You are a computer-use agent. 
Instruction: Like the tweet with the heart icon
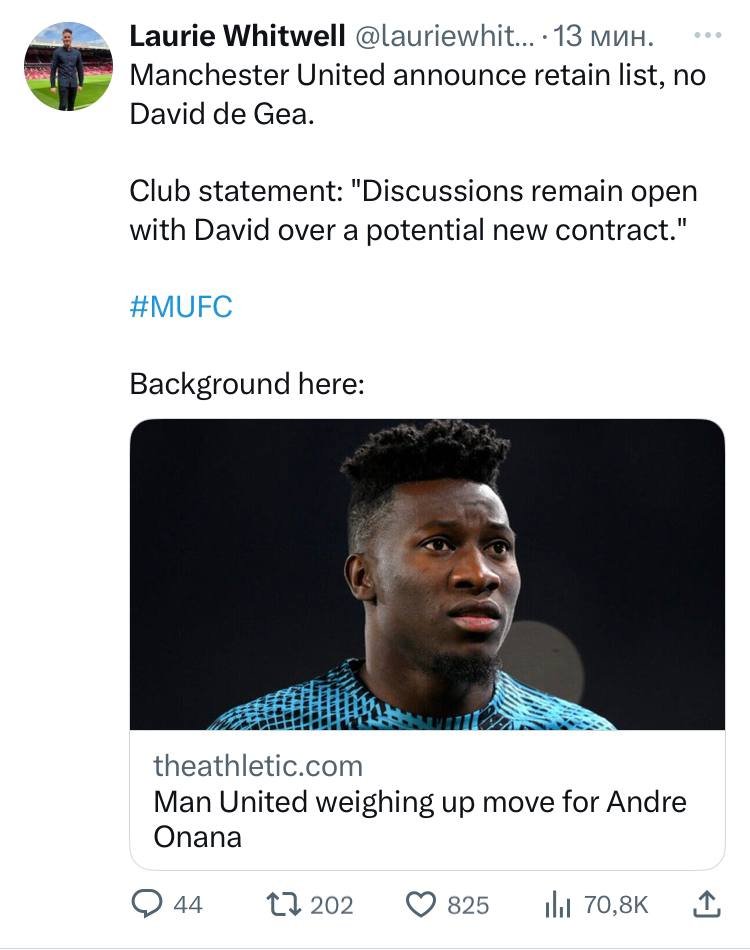point(421,904)
